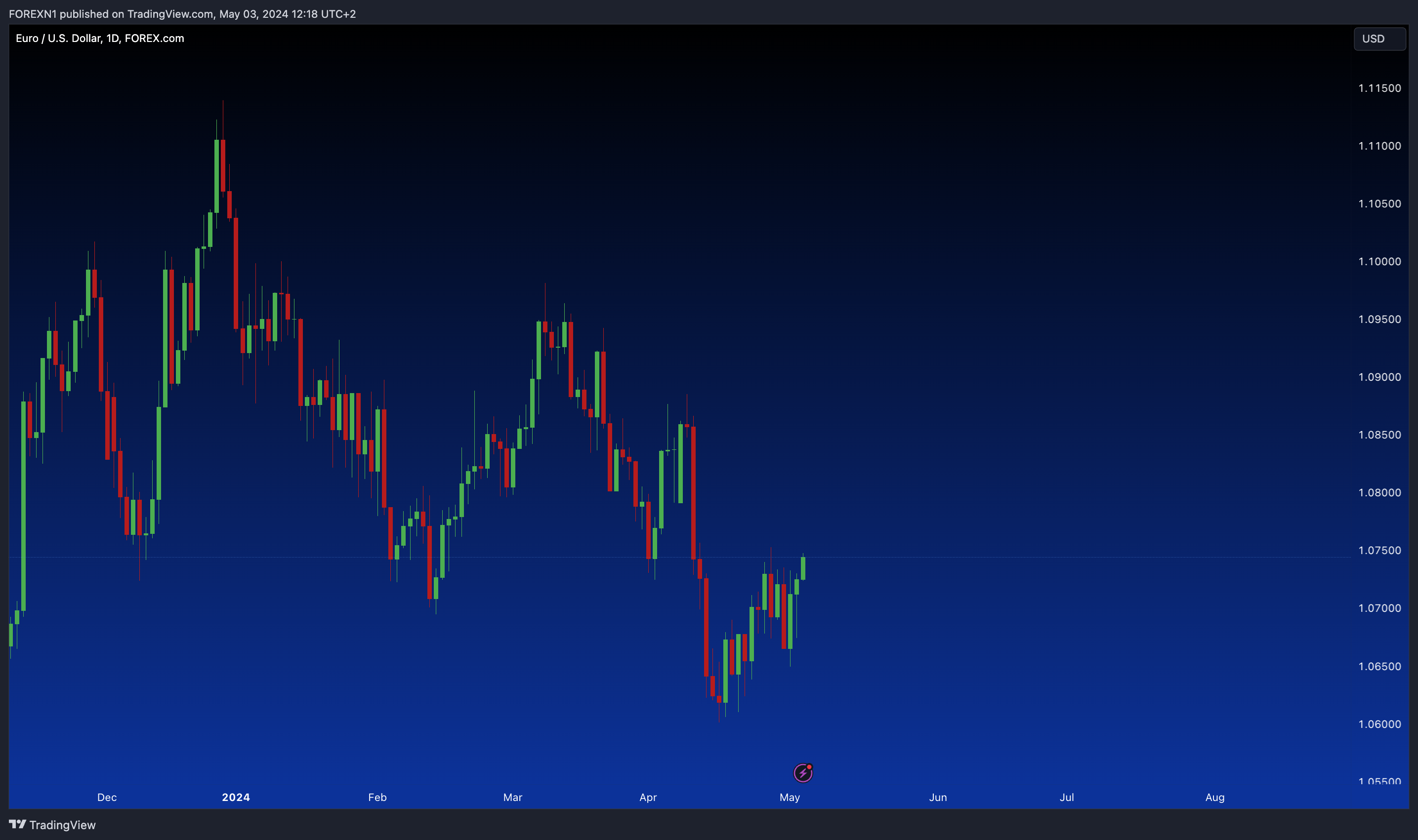
Task: Click the Mar label on time axis
Action: point(512,797)
